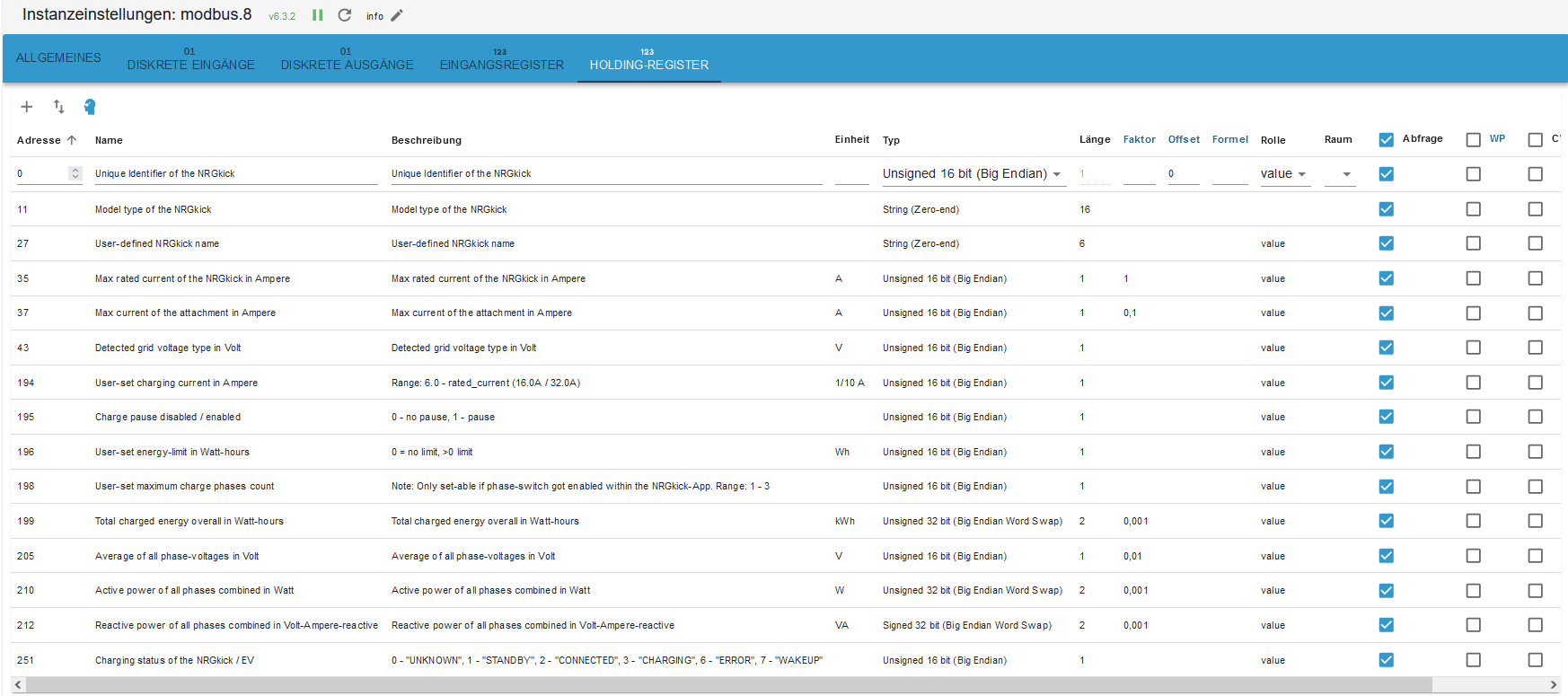Select User-set energy-limit name cell
The image size is (1568, 696).
click(x=172, y=452)
